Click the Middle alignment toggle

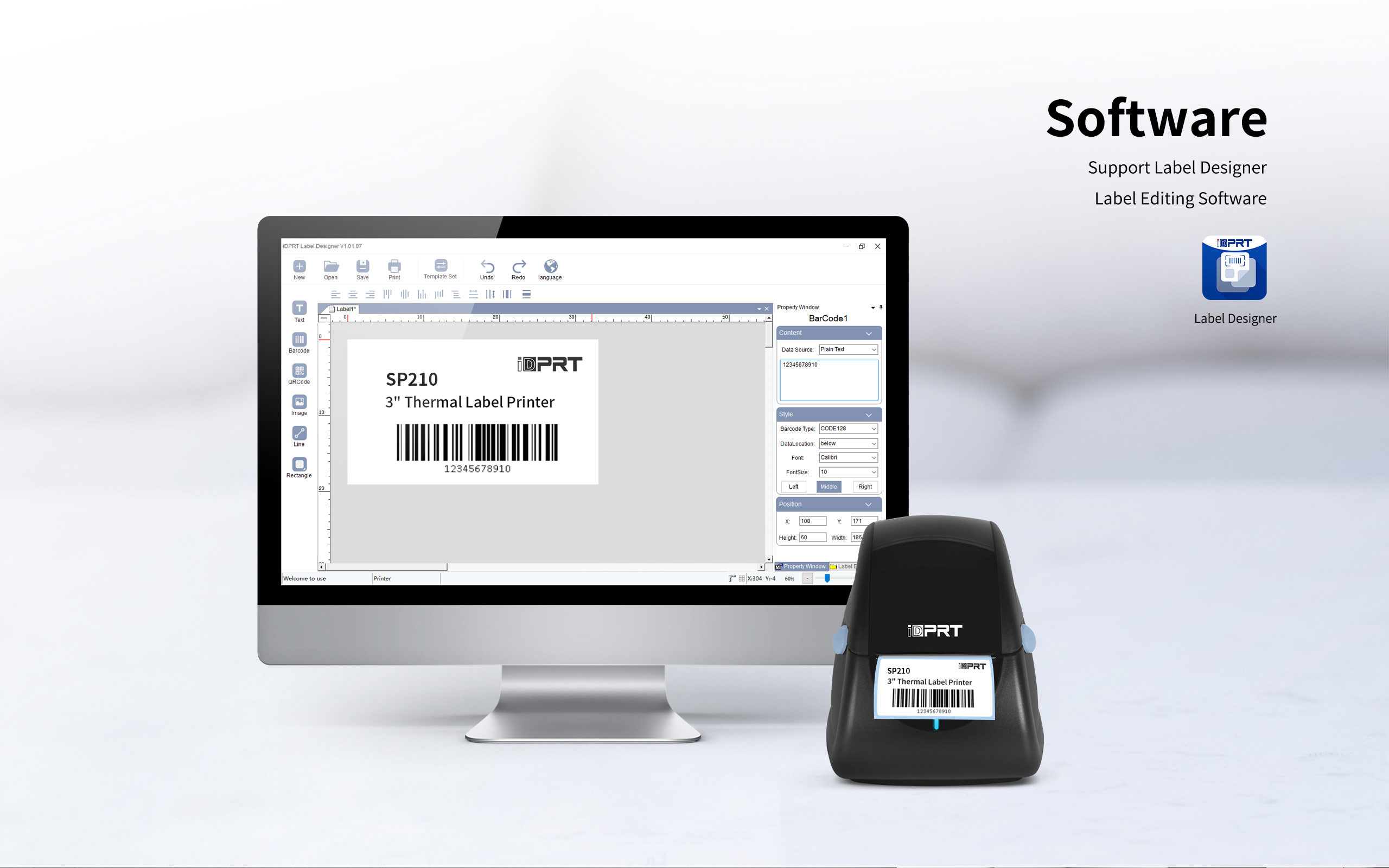tap(828, 487)
